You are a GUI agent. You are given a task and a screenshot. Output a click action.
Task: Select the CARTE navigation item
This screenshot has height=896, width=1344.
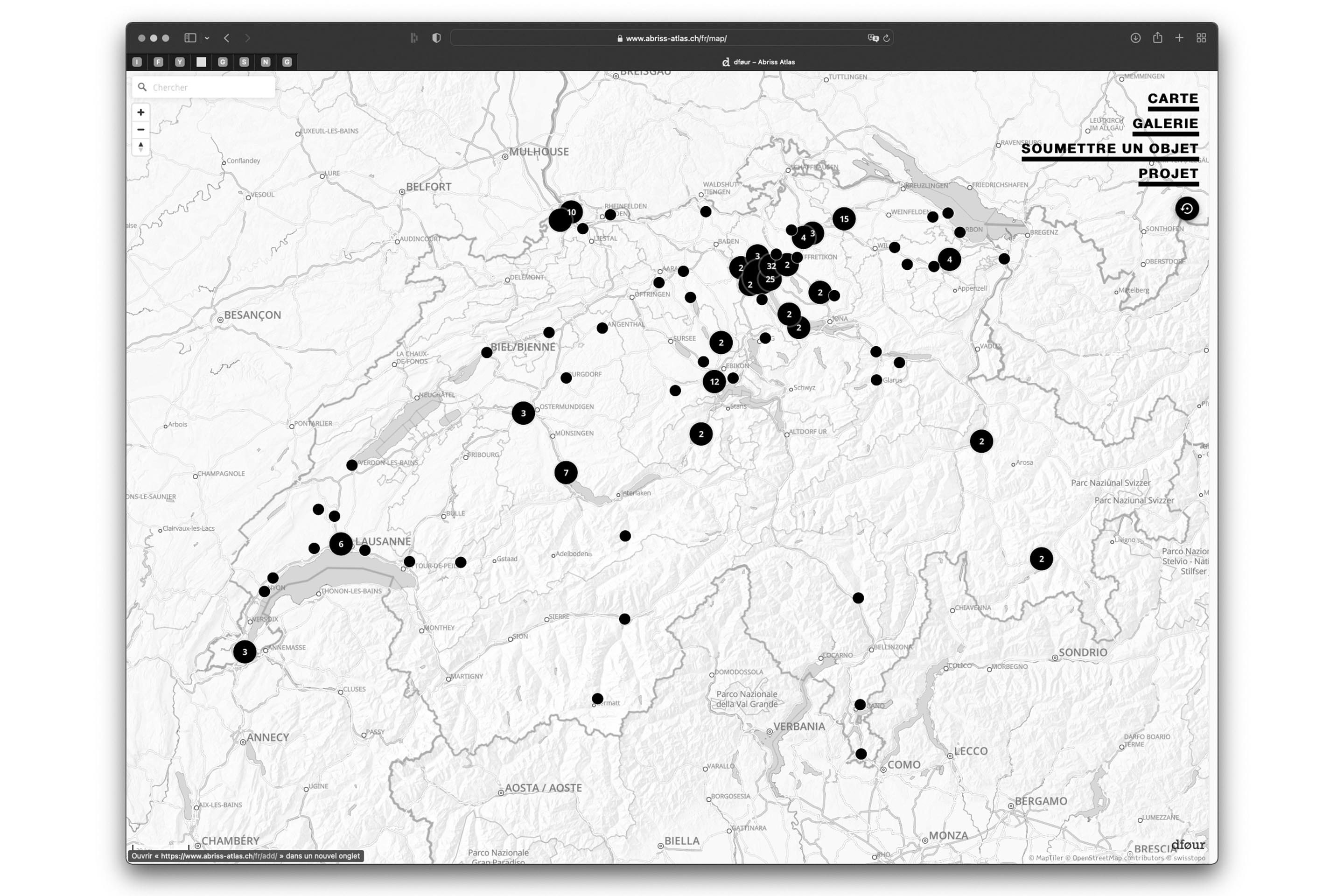click(1174, 98)
